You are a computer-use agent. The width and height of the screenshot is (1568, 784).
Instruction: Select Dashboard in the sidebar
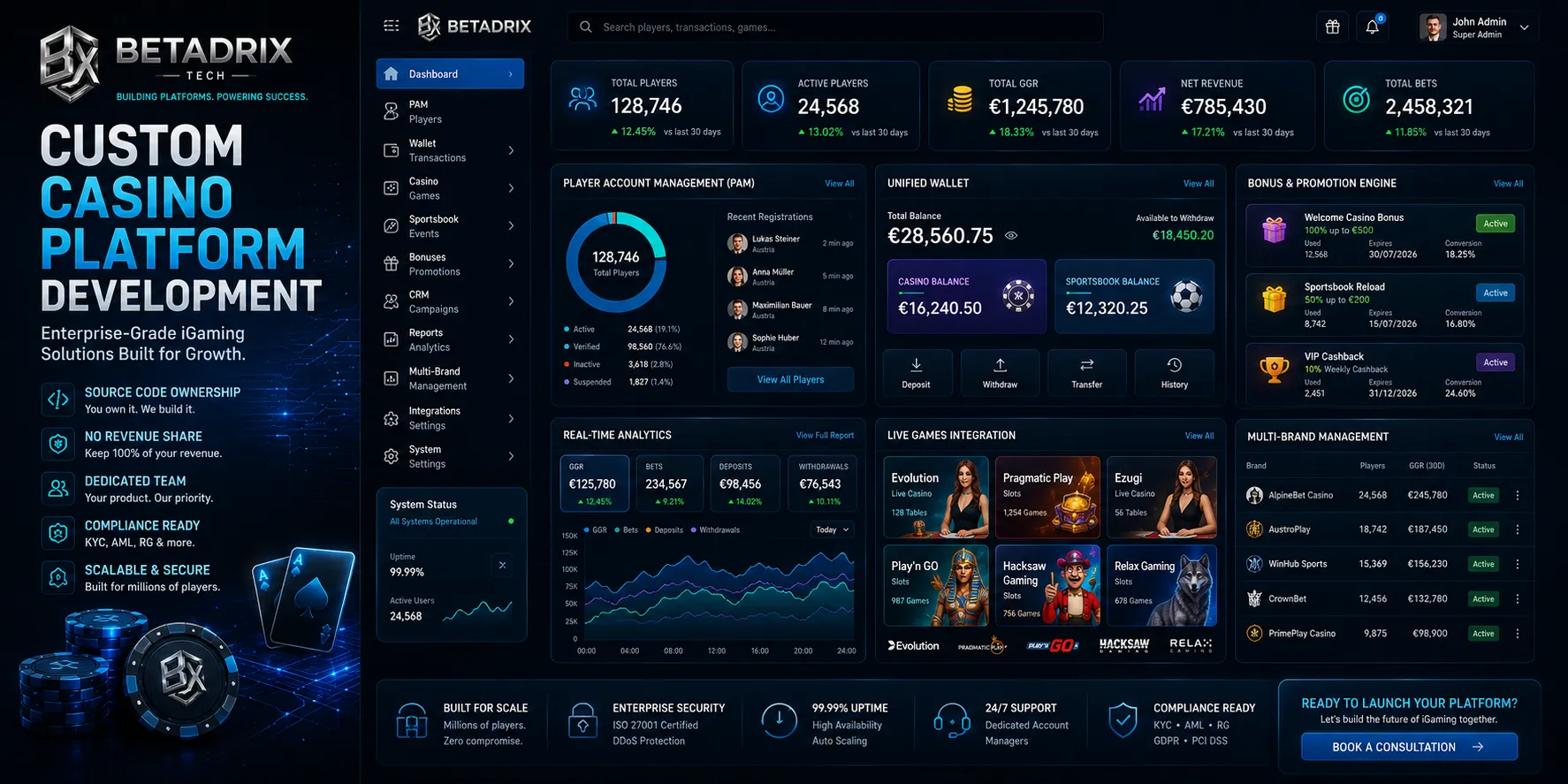[x=450, y=74]
